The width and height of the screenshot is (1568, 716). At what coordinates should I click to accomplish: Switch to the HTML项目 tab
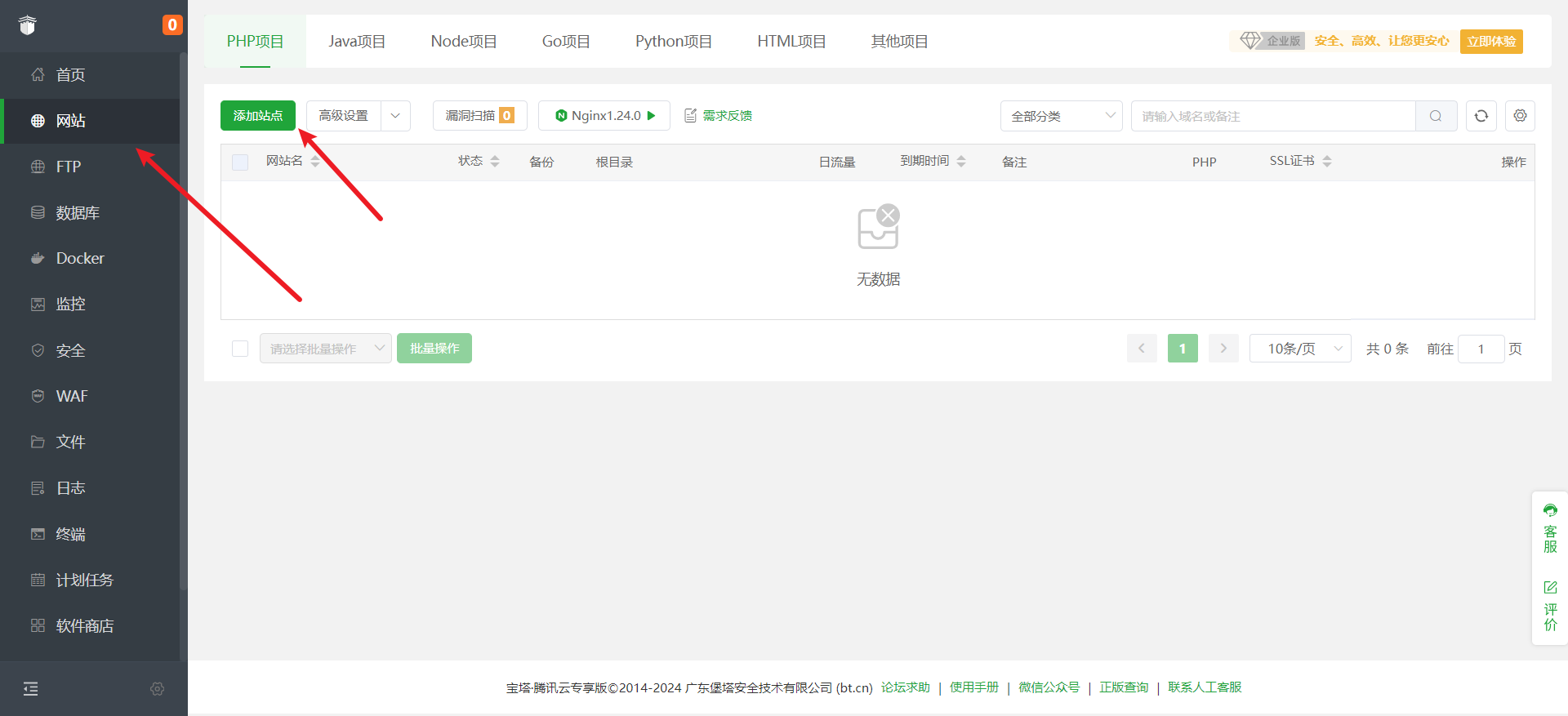coord(791,42)
